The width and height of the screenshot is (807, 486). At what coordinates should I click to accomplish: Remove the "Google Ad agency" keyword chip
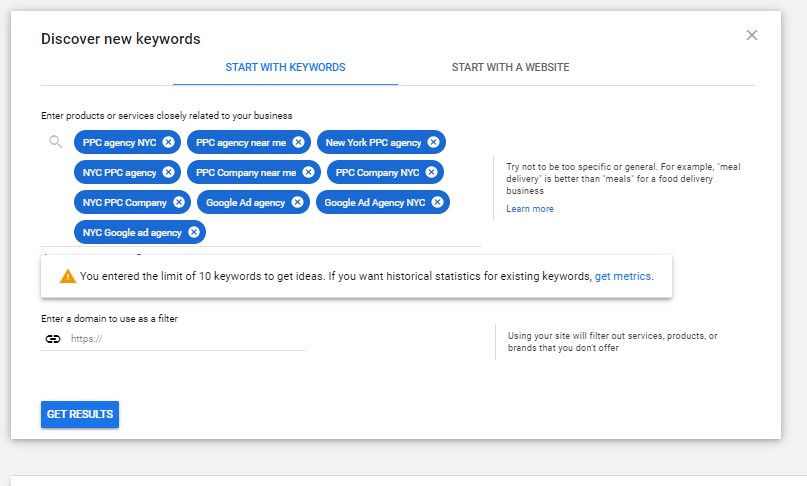[297, 202]
